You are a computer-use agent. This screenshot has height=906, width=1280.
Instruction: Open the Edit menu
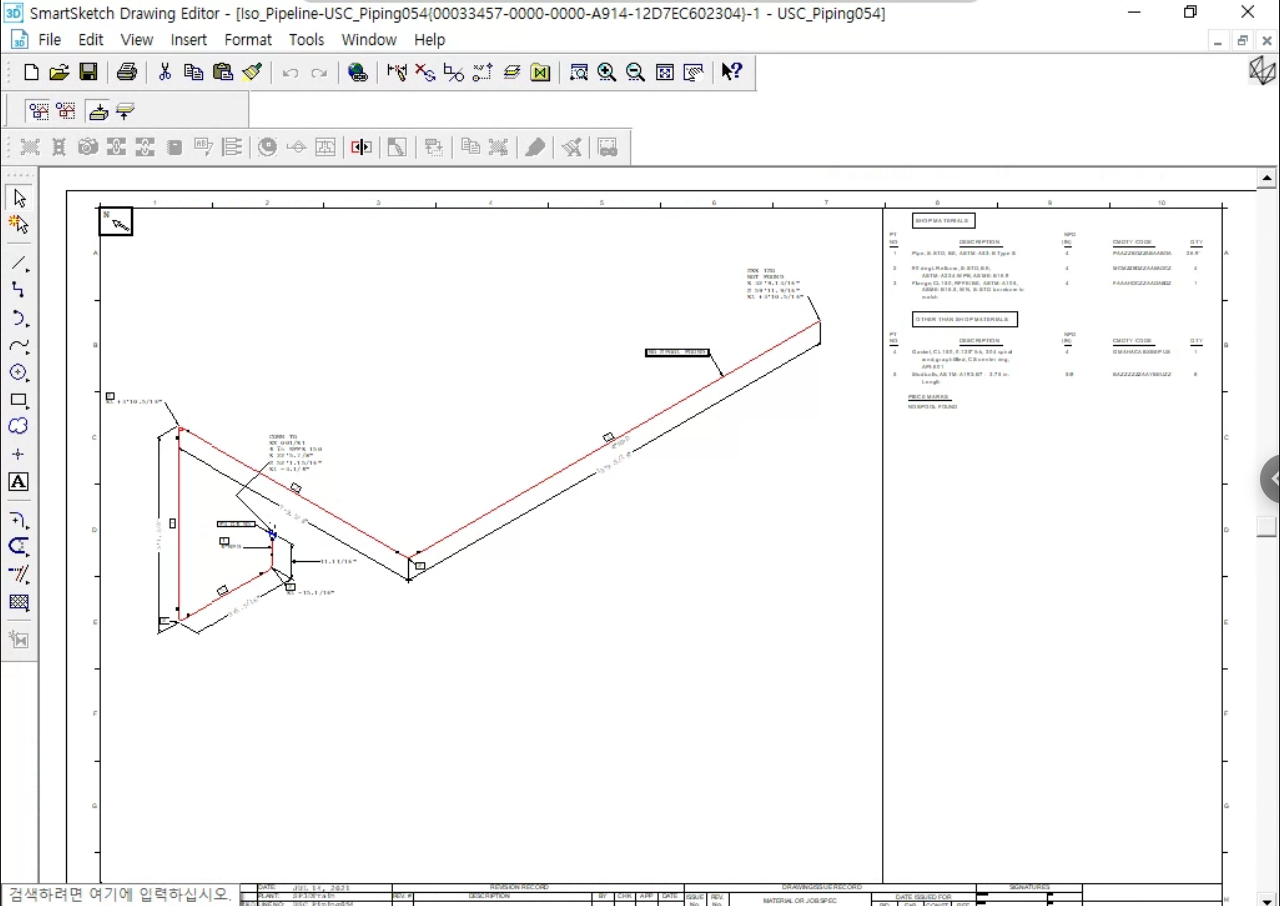[91, 40]
